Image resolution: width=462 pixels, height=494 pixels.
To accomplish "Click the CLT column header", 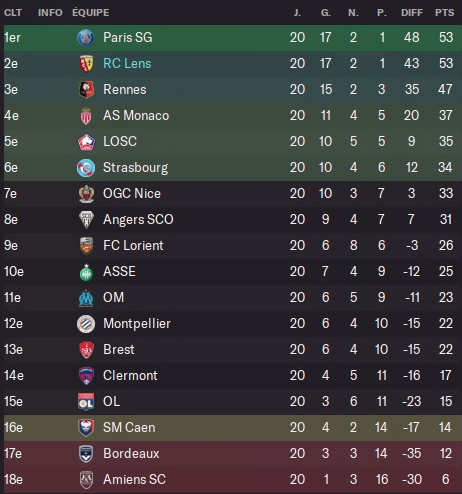I will pos(13,13).
